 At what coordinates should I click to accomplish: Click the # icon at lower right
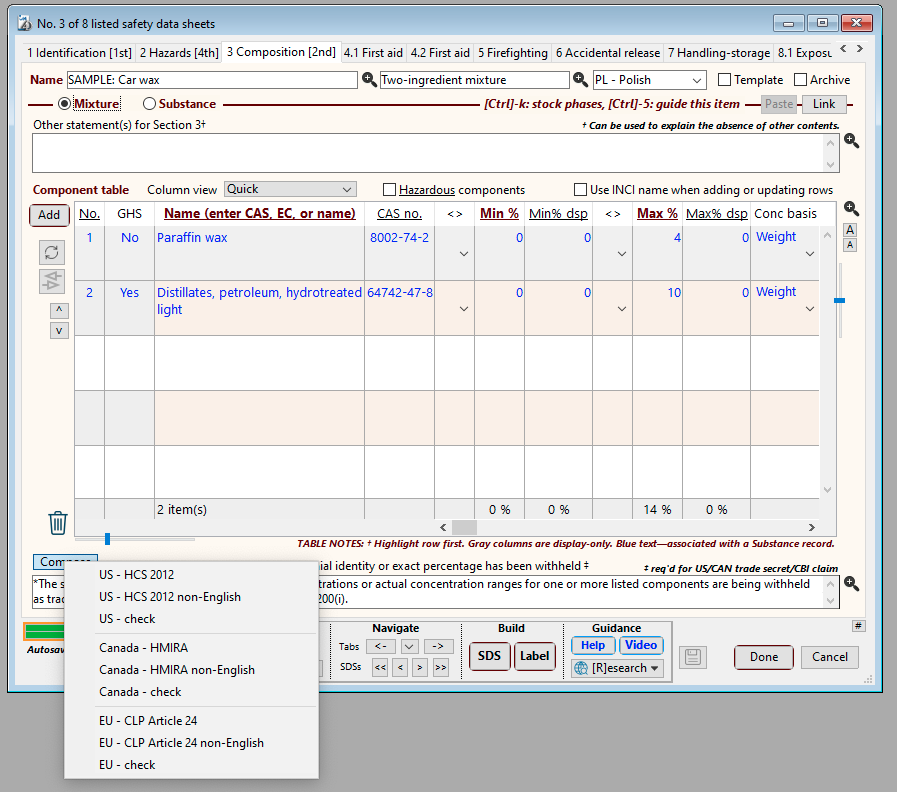tap(858, 626)
